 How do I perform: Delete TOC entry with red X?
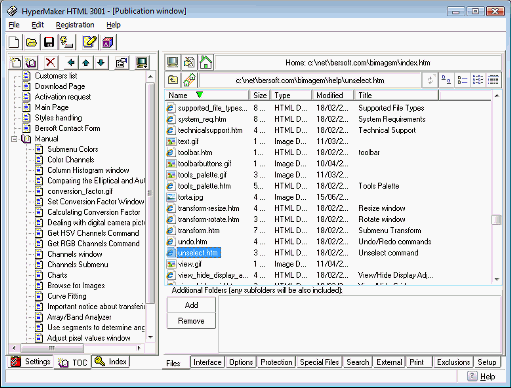point(50,62)
